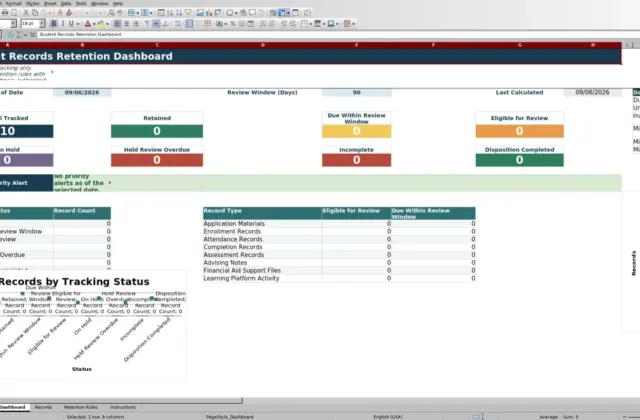The width and height of the screenshot is (640, 420).
Task: Open the Styles menu
Action: pyautogui.click(x=32, y=3)
